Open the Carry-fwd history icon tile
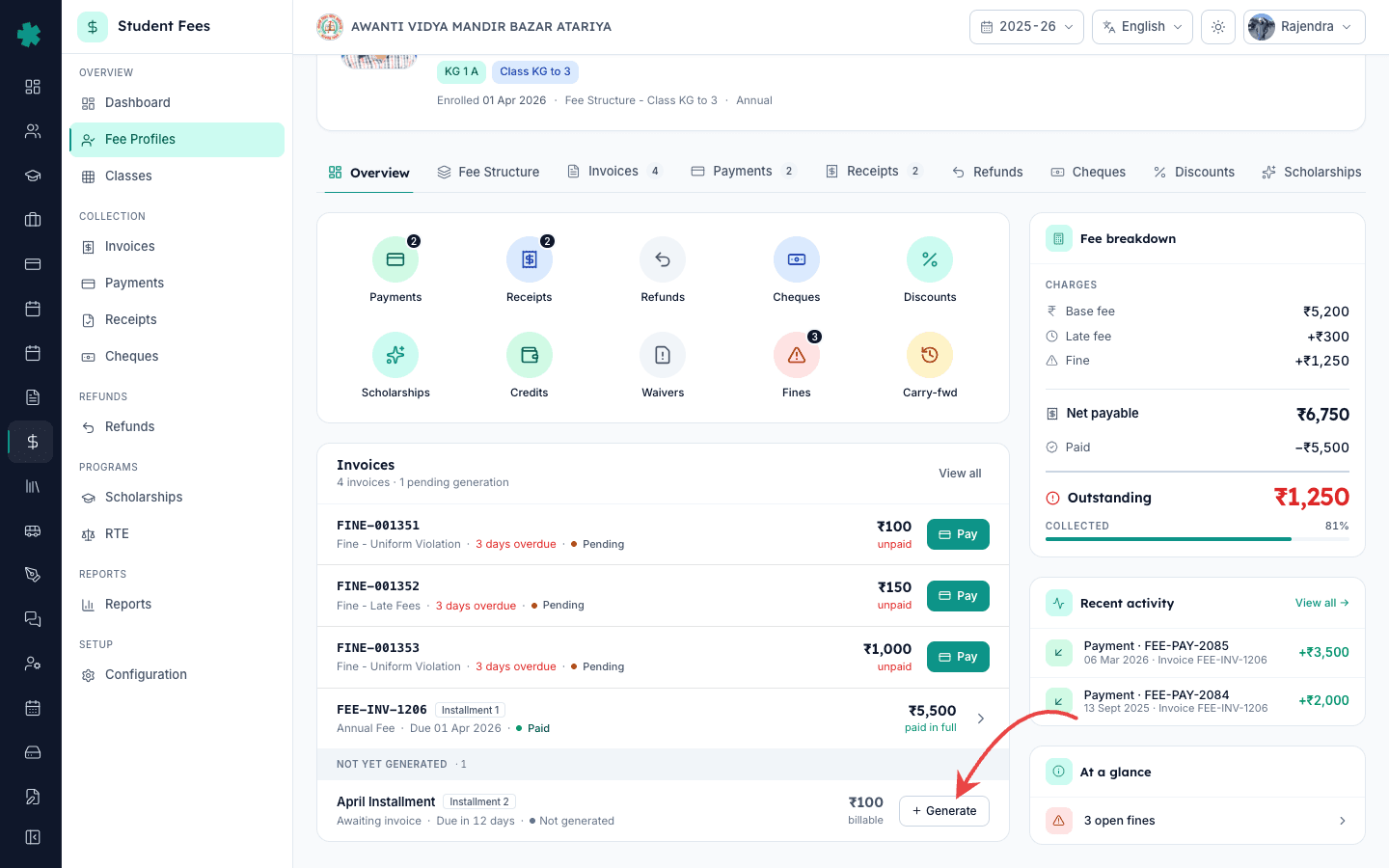 click(x=930, y=355)
